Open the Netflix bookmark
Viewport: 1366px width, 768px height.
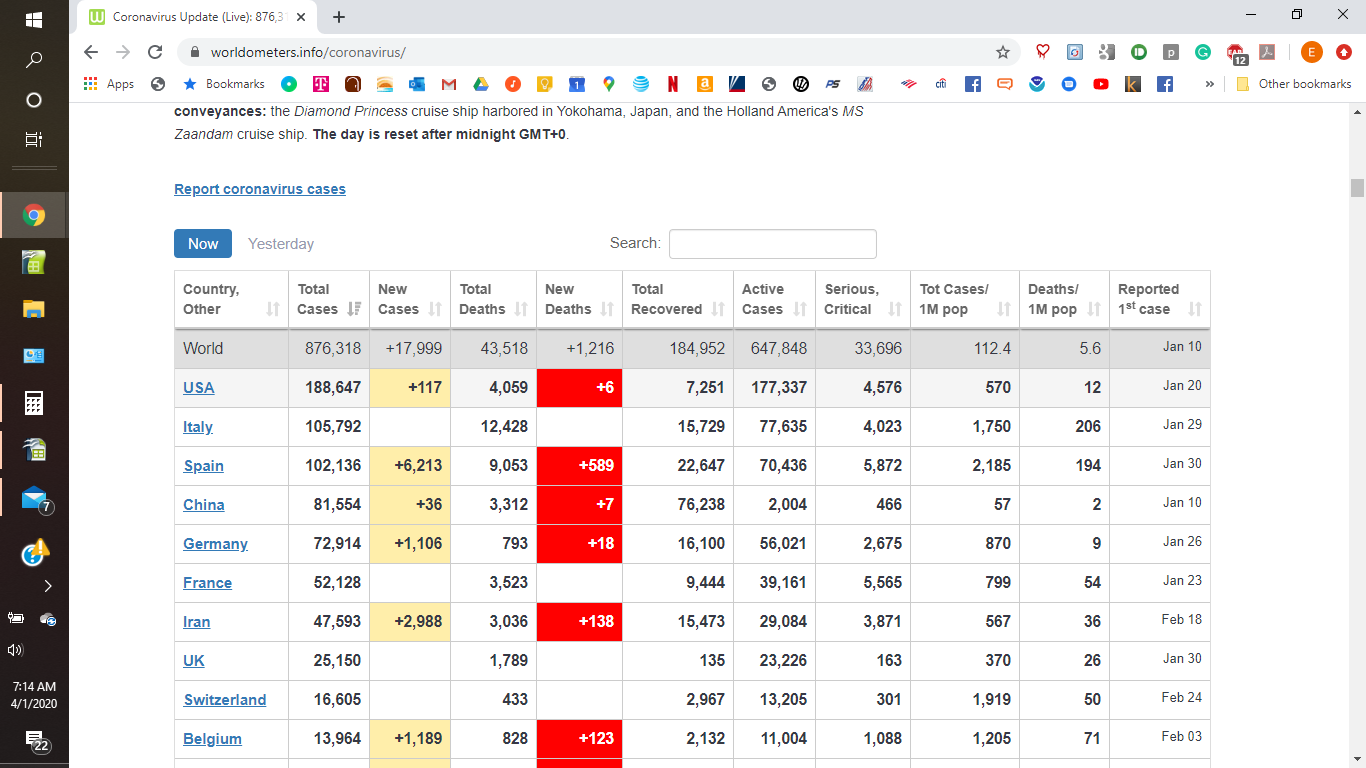673,84
